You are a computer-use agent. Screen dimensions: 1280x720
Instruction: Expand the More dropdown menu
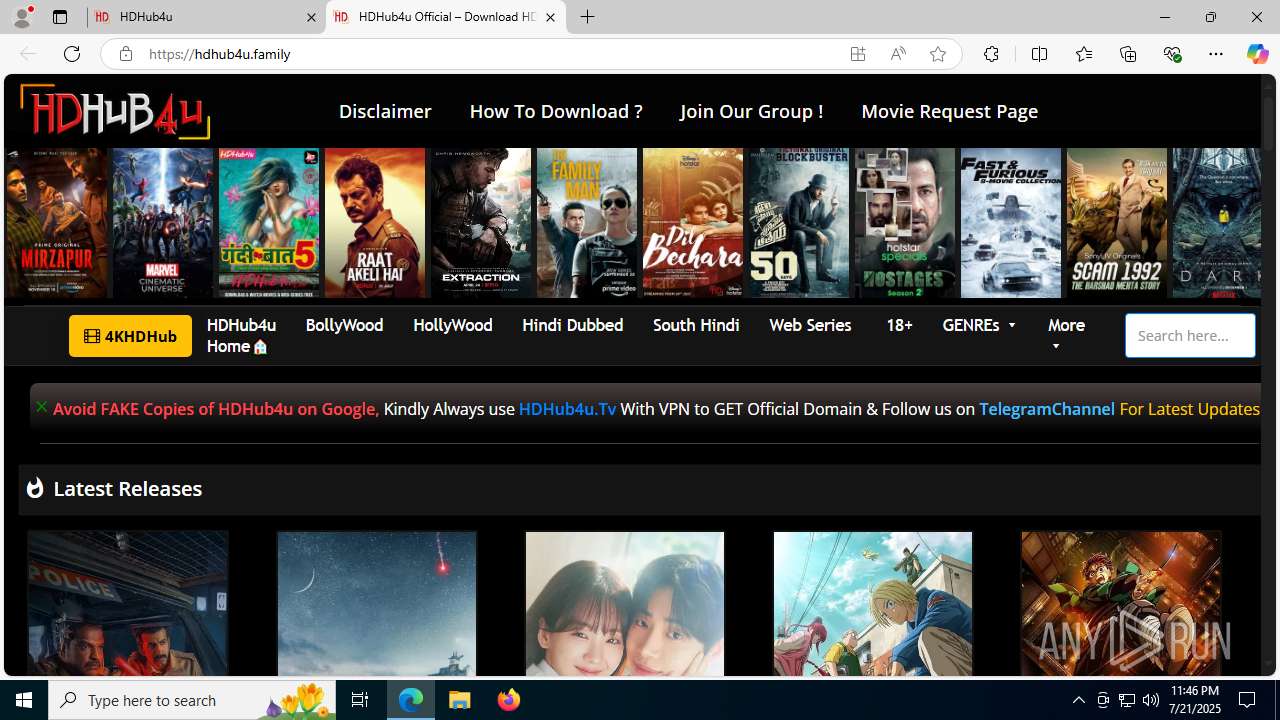point(1066,335)
